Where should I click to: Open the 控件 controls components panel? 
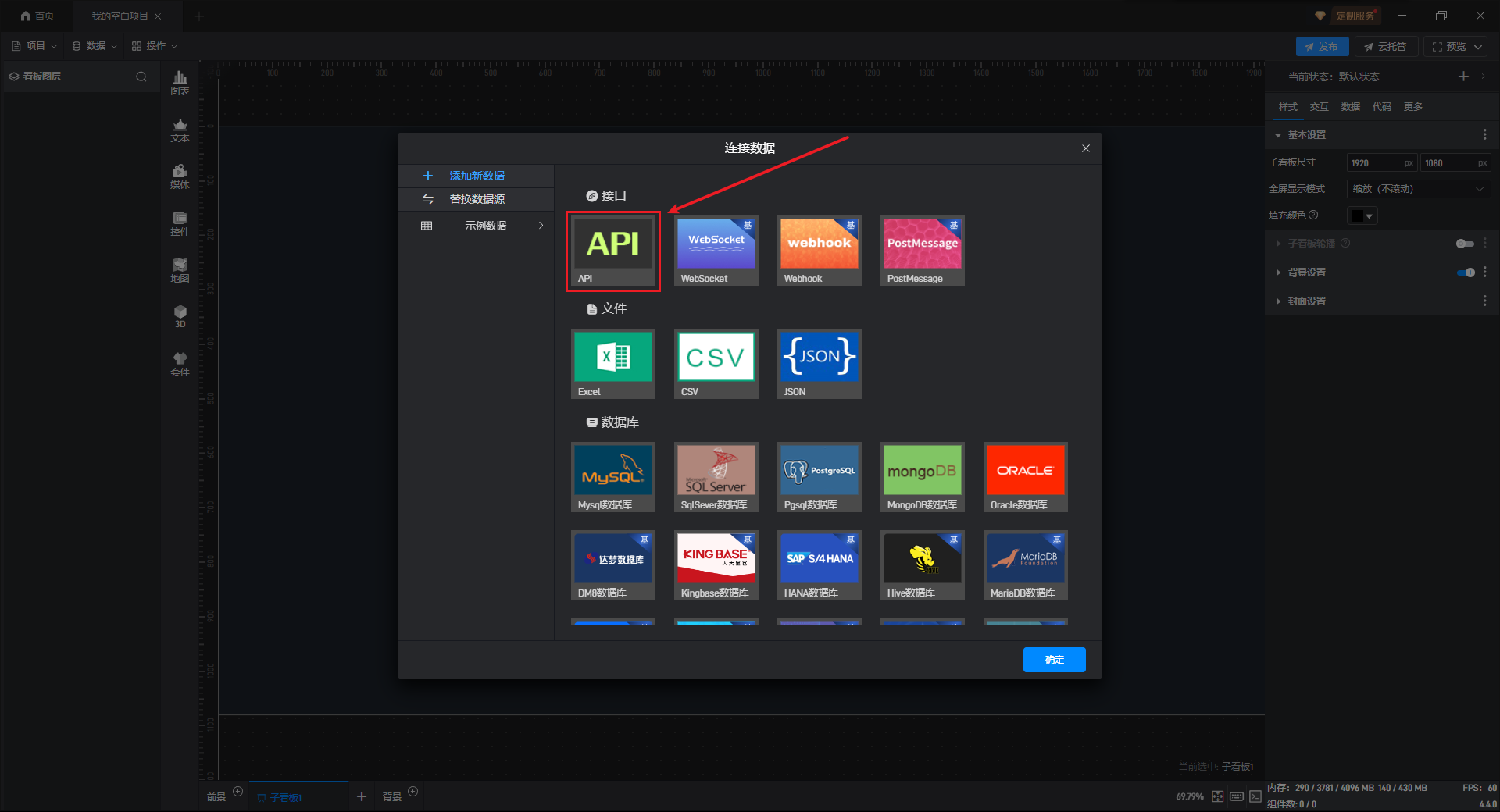coord(180,223)
